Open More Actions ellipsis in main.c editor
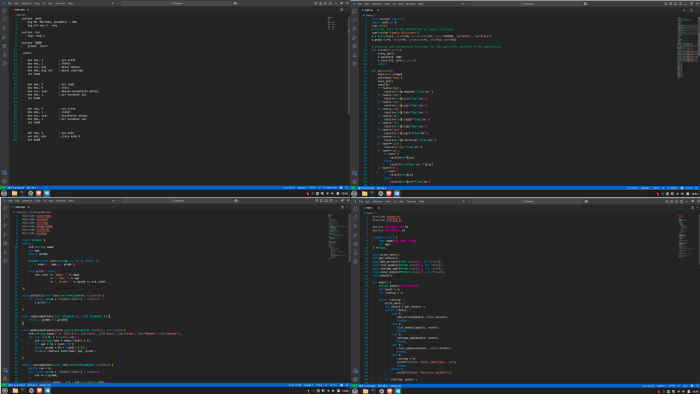The width and height of the screenshot is (700, 394). tap(697, 207)
